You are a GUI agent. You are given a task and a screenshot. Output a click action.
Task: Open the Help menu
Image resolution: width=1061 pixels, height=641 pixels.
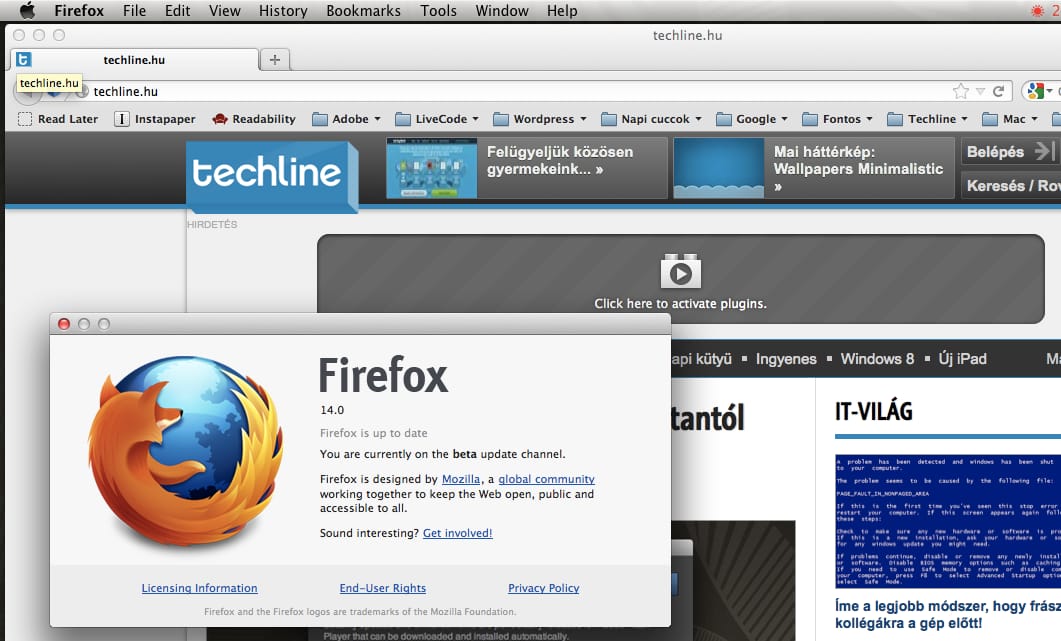[x=562, y=11]
